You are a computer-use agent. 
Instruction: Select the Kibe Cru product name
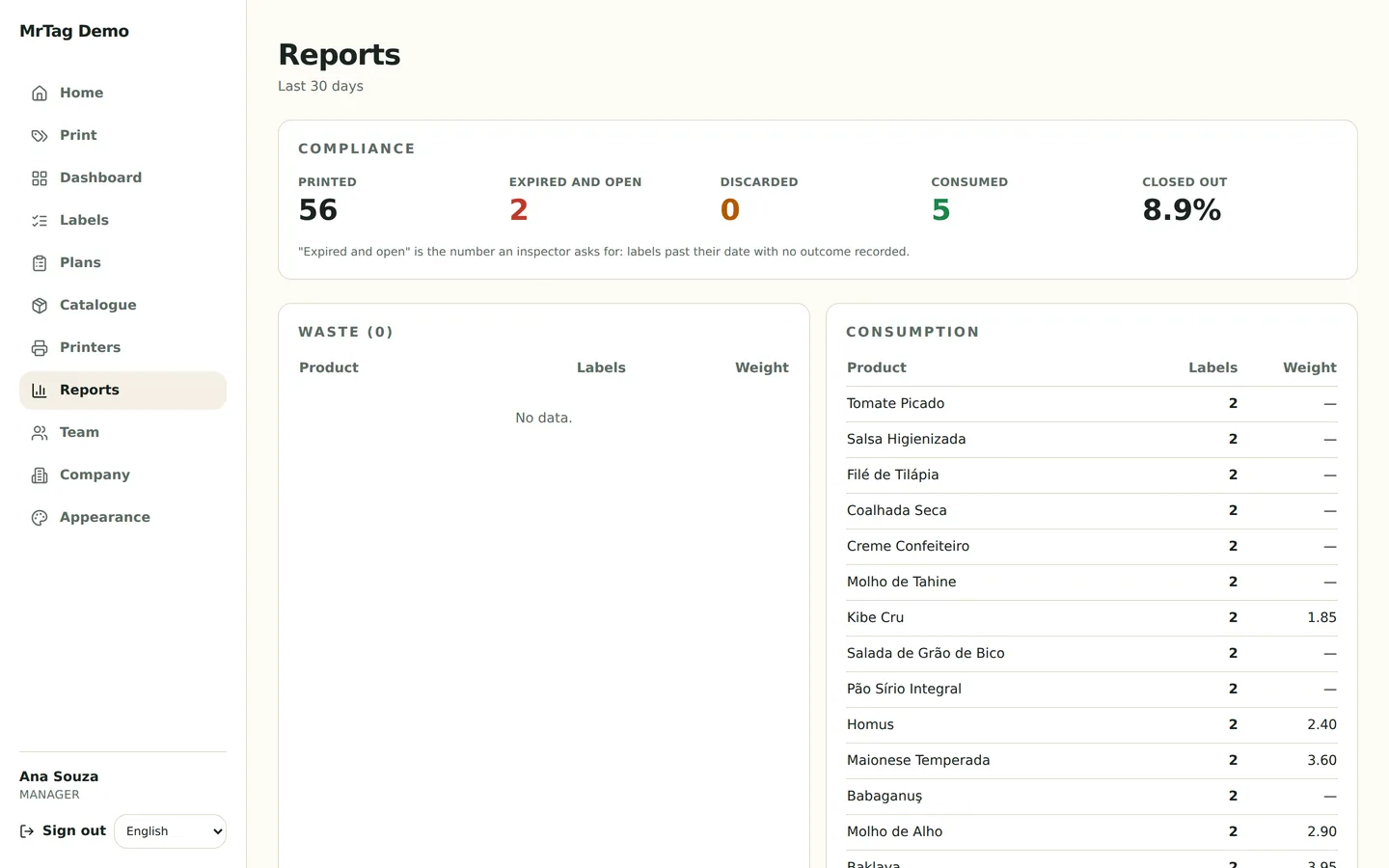875,617
